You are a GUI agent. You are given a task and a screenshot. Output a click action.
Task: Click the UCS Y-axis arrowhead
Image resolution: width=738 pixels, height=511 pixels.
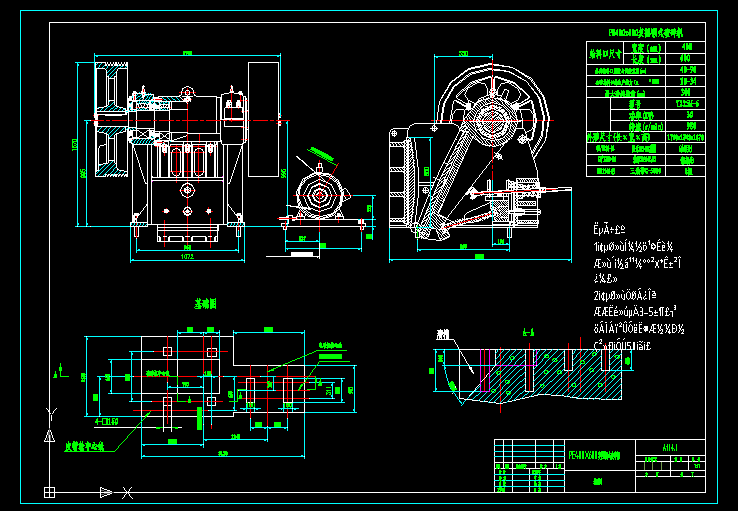[49, 436]
